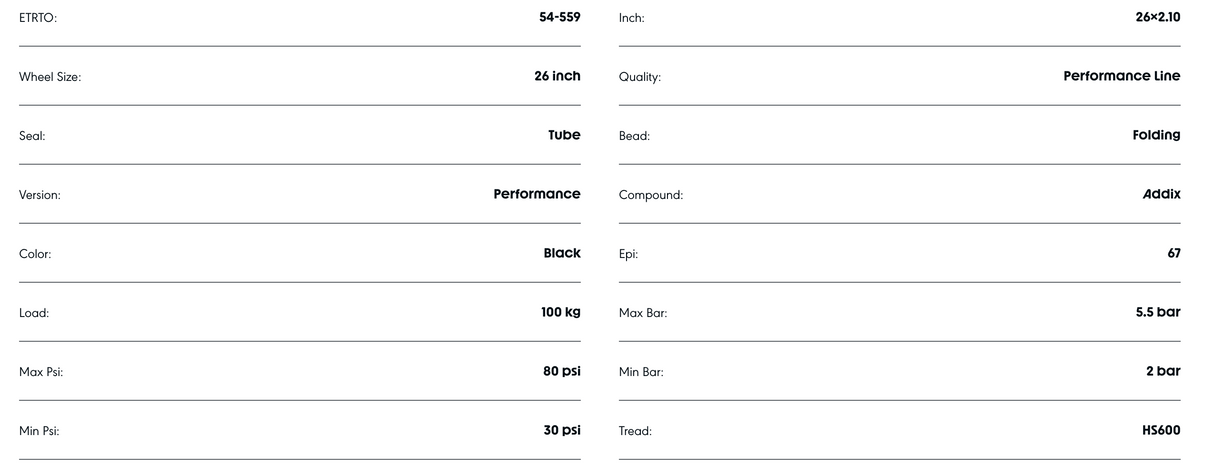Click the Tread label
1214x476 pixels.
tap(635, 431)
